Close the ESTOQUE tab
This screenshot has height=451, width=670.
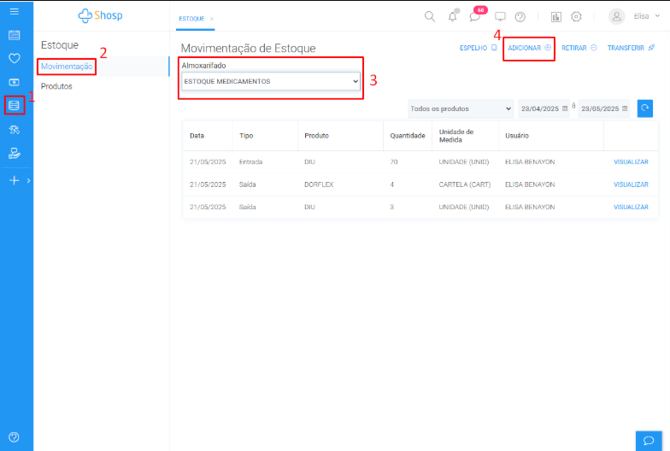(x=212, y=19)
